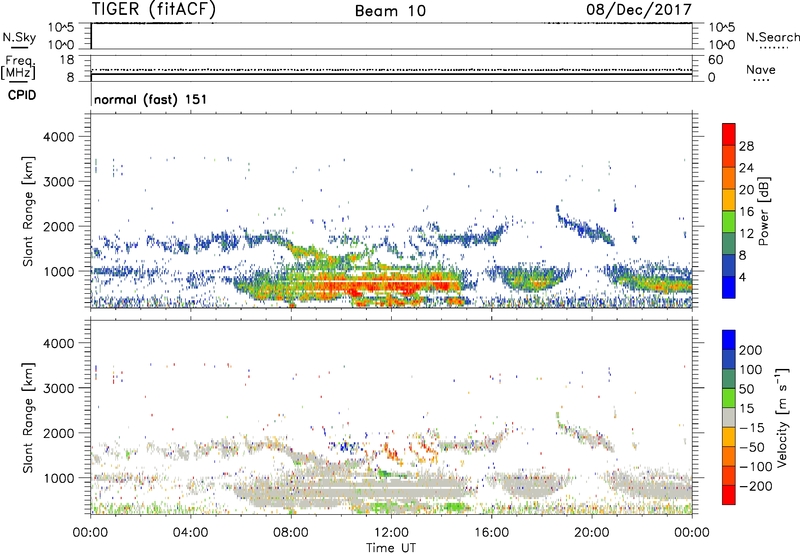Click the '12' label on Power color bar
Image resolution: width=800 pixels, height=554 pixels.
(746, 233)
